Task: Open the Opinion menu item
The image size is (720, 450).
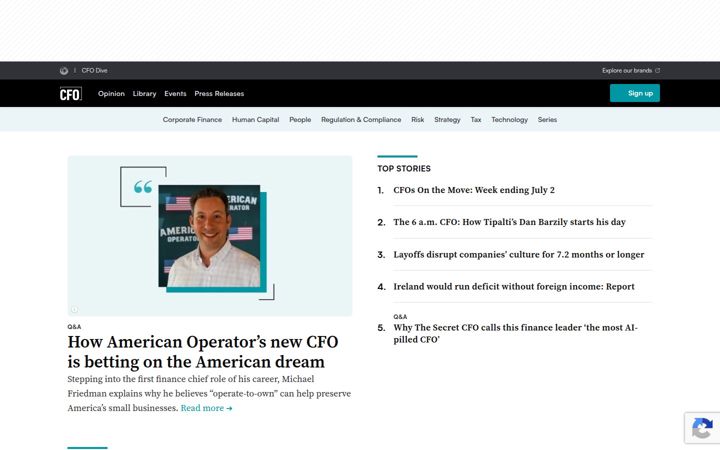Action: coord(111,94)
